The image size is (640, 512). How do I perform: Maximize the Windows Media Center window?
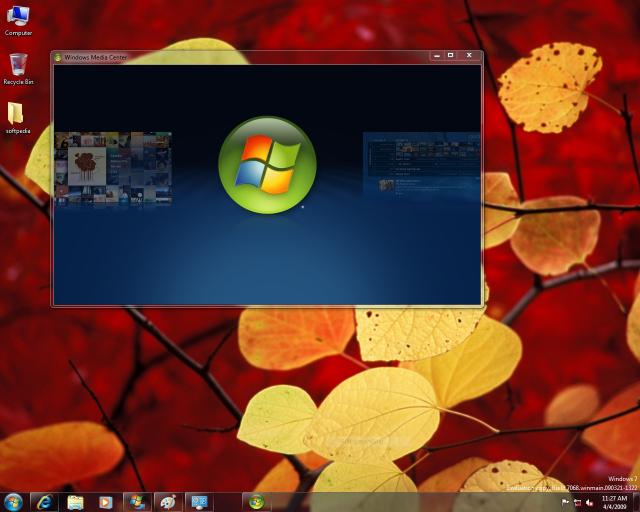[x=451, y=55]
